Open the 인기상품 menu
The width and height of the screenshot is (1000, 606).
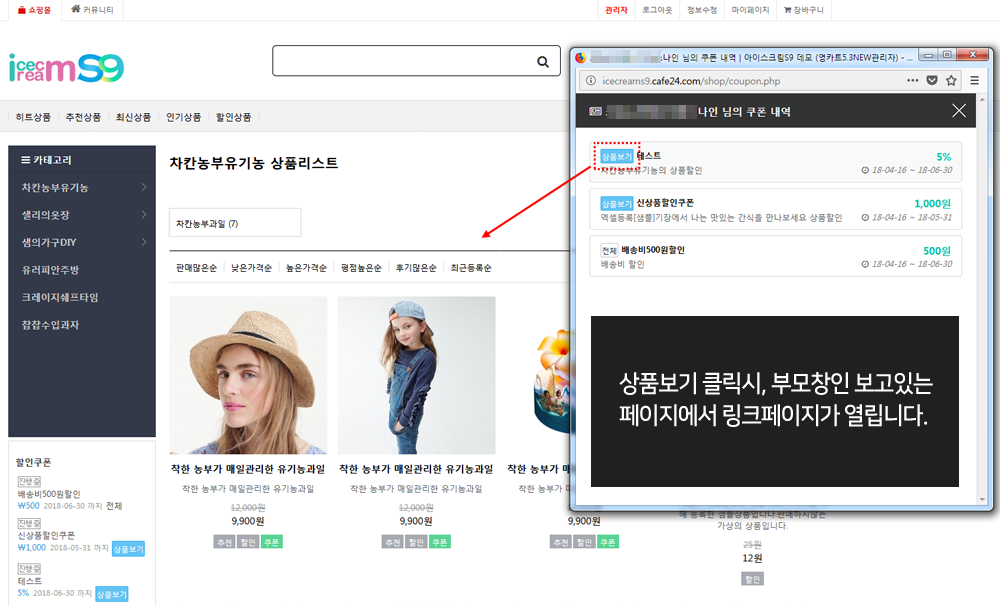click(184, 117)
